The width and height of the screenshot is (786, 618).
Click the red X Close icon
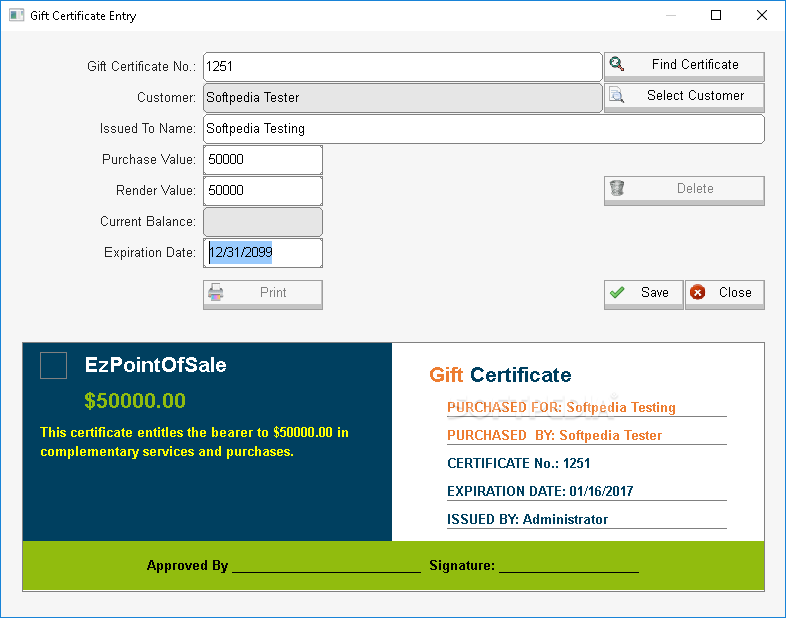pos(698,292)
